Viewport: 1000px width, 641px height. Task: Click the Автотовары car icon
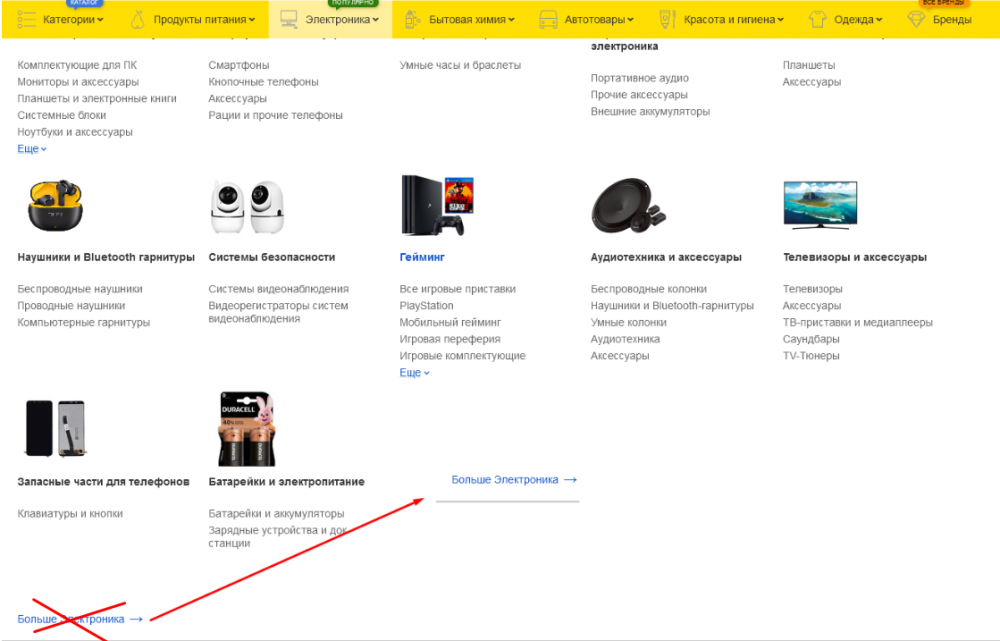coord(548,19)
